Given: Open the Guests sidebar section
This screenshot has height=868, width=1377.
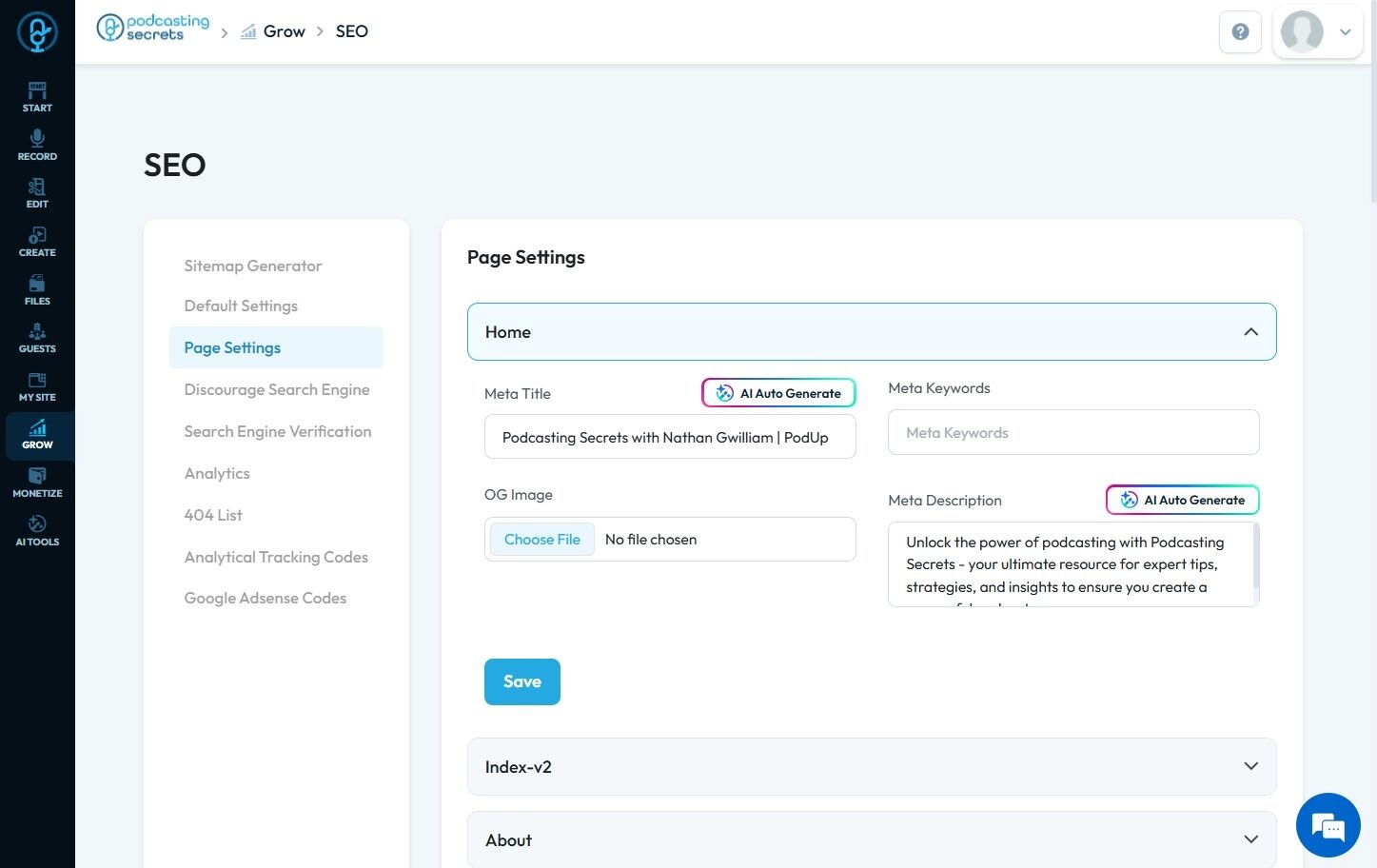Looking at the screenshot, I should 37,338.
